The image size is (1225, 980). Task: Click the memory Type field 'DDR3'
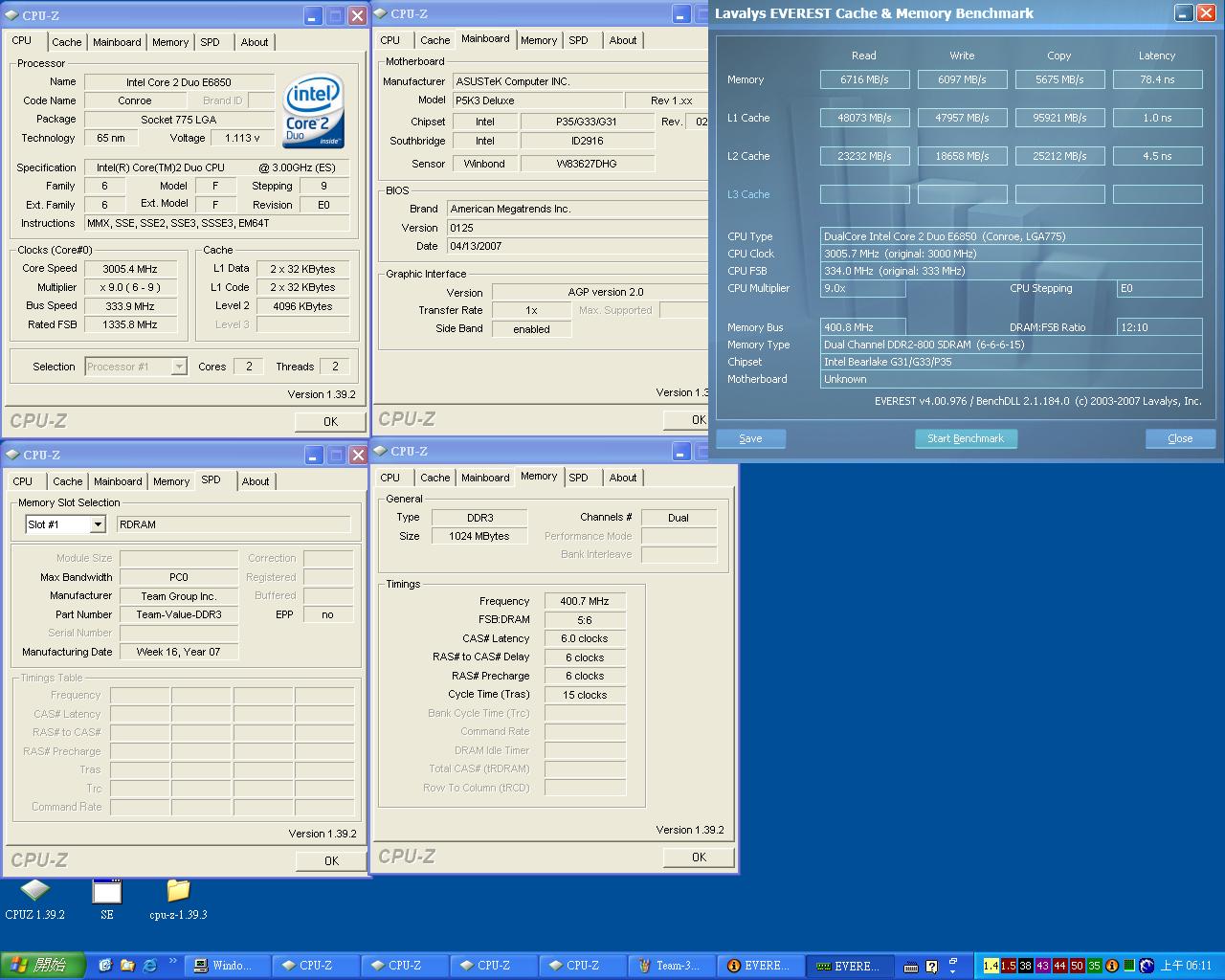(479, 518)
